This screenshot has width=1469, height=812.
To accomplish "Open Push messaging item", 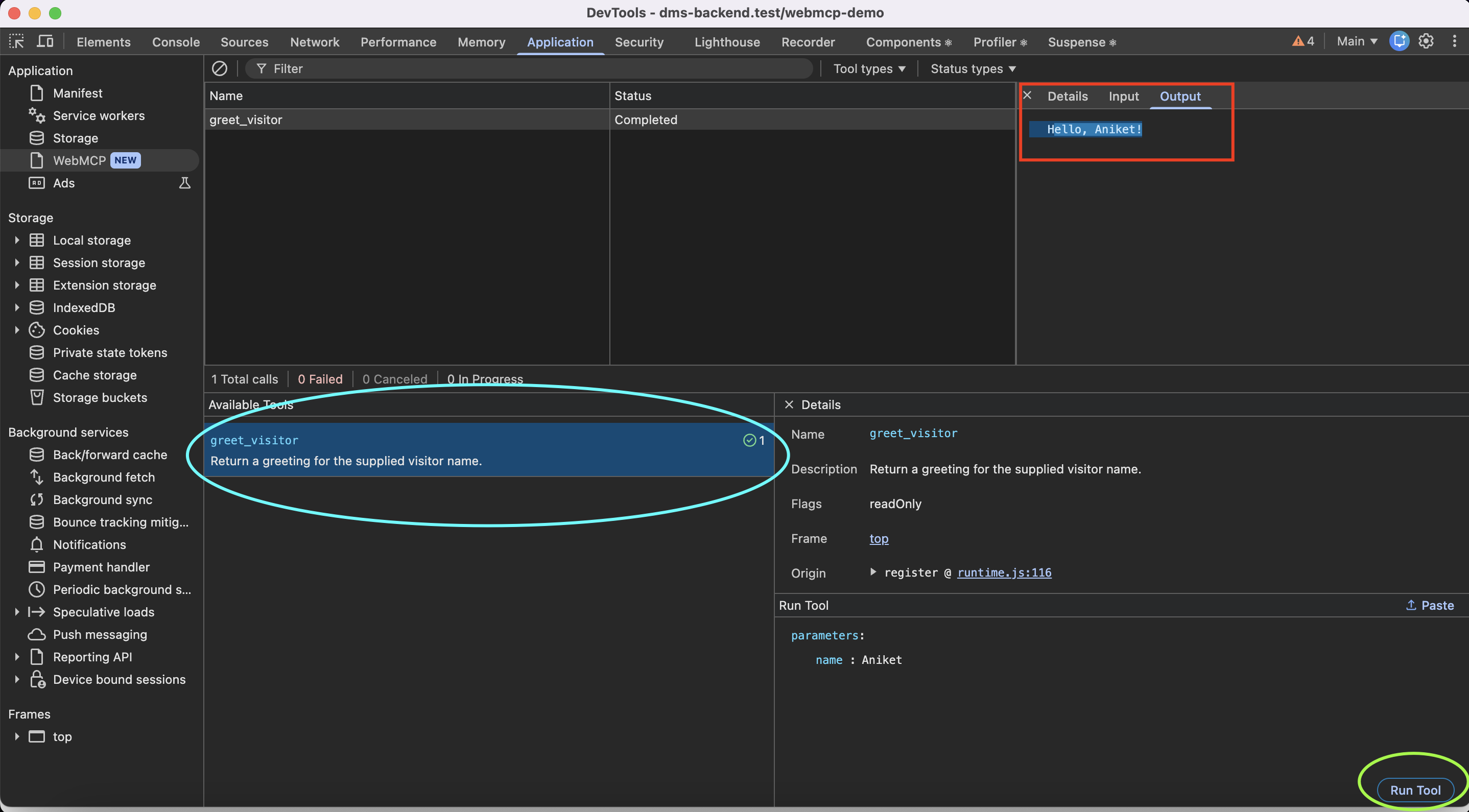I will tap(100, 634).
